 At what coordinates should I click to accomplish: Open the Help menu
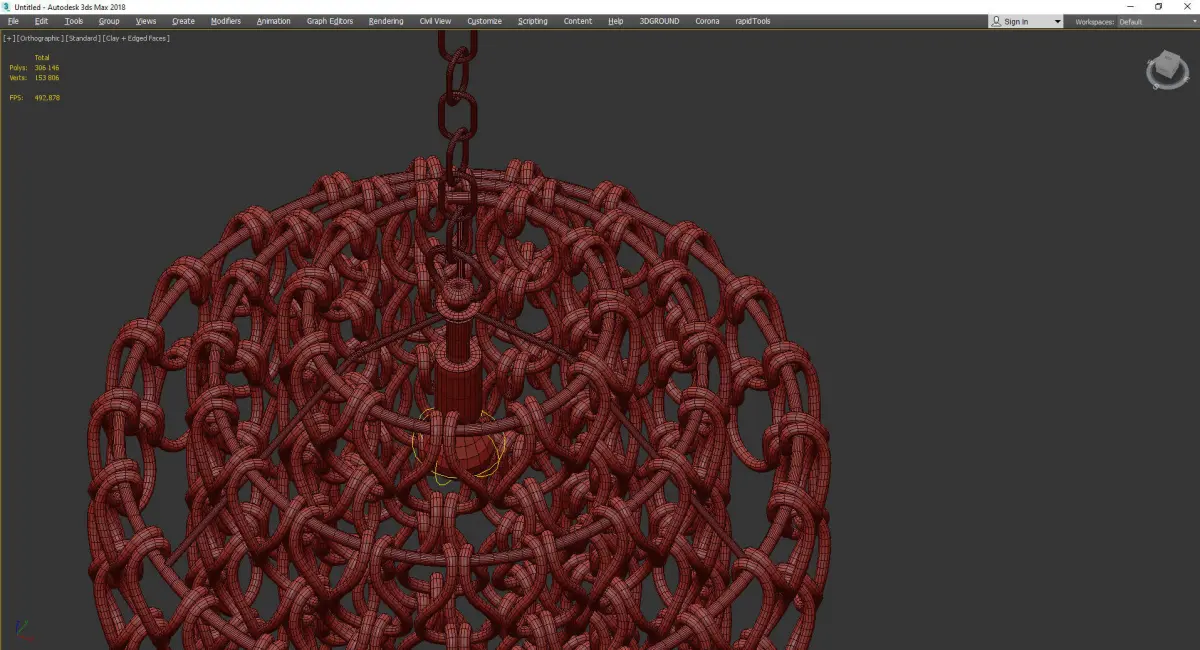coord(616,21)
